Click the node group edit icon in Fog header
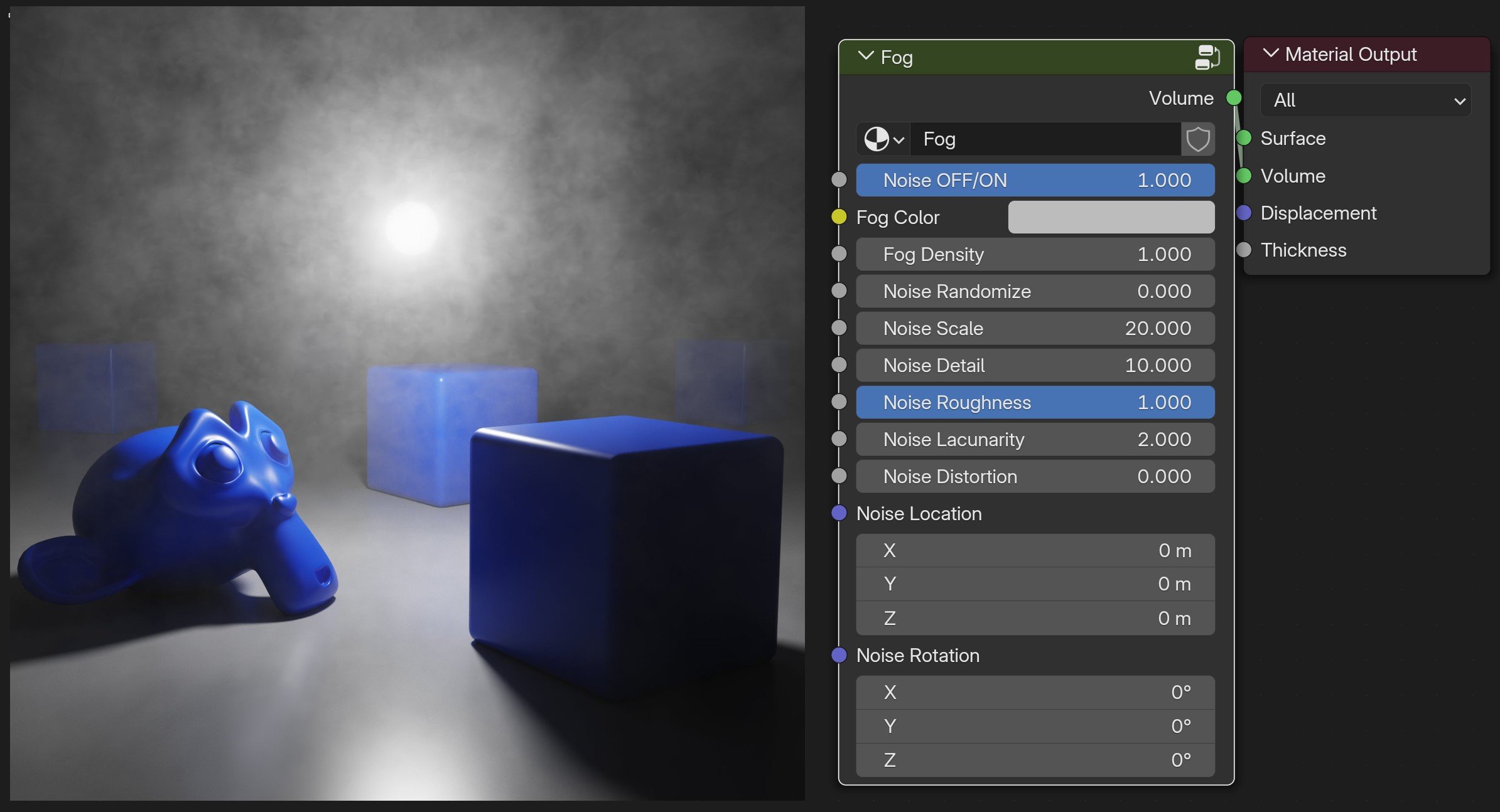This screenshot has height=812, width=1500. tap(1207, 57)
